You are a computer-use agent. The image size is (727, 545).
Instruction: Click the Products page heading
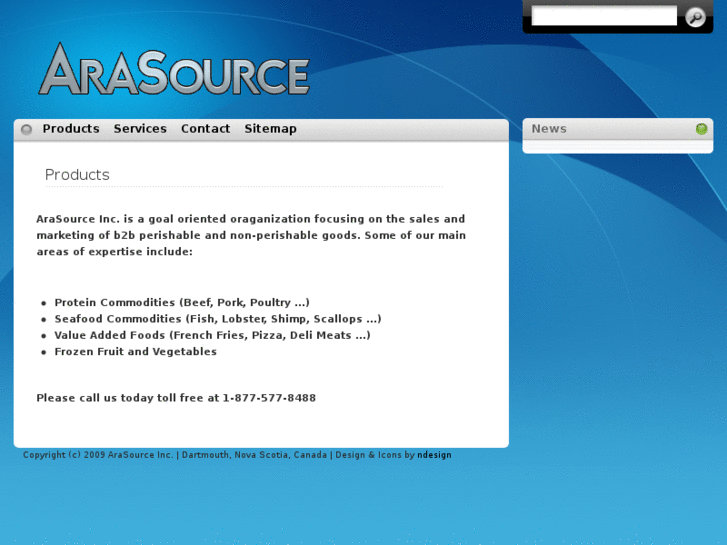(77, 175)
